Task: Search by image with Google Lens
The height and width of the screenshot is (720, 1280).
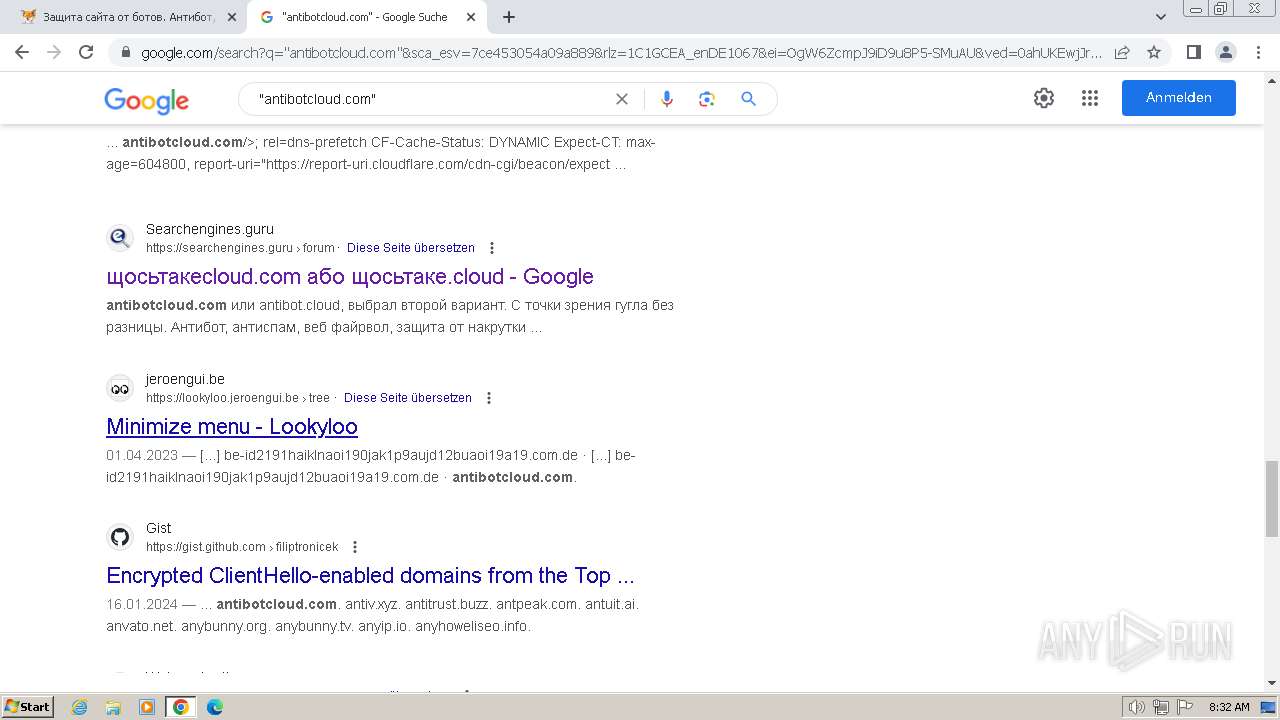Action: tap(707, 99)
